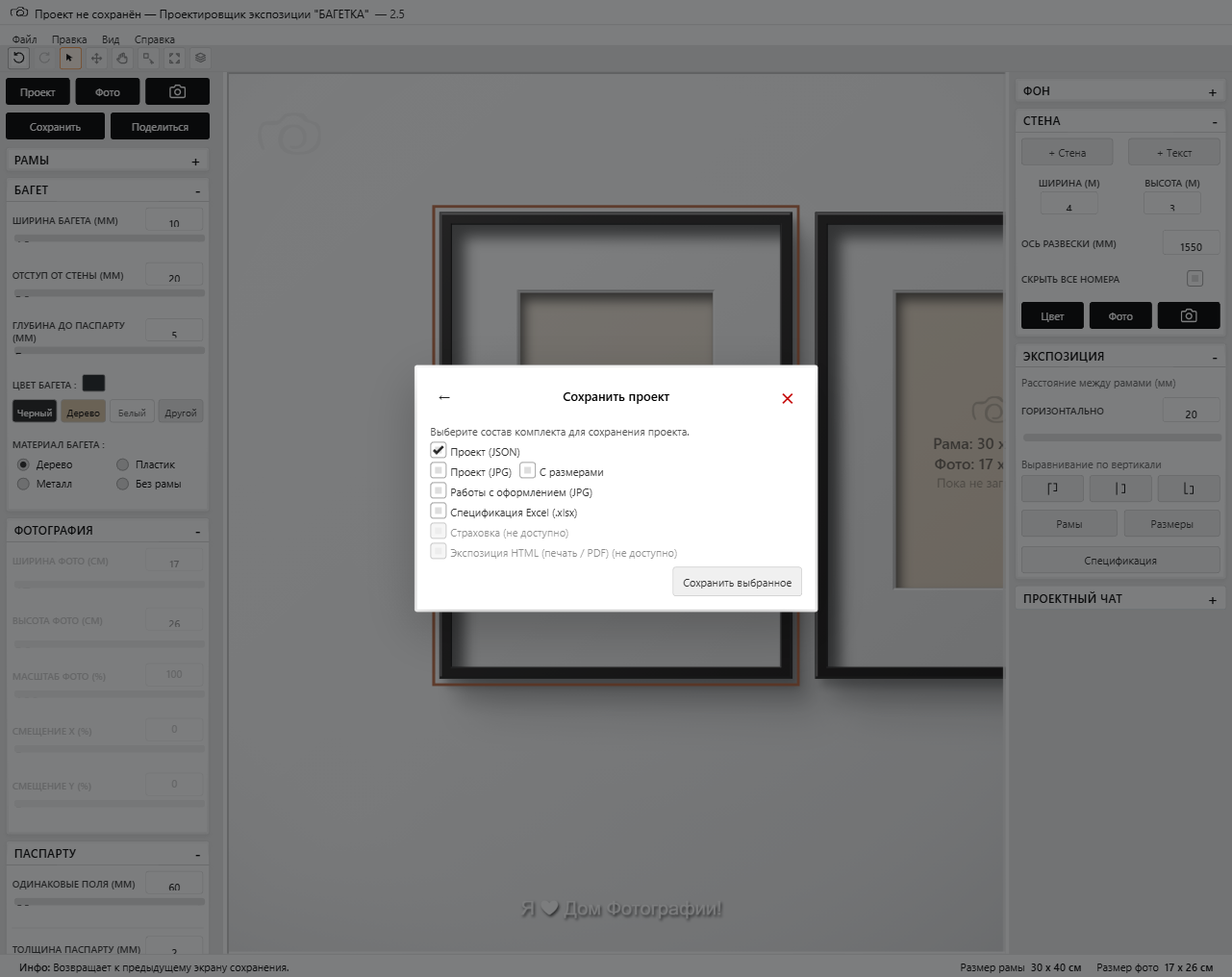
Task: Enable the С размерами checkbox
Action: 527,470
